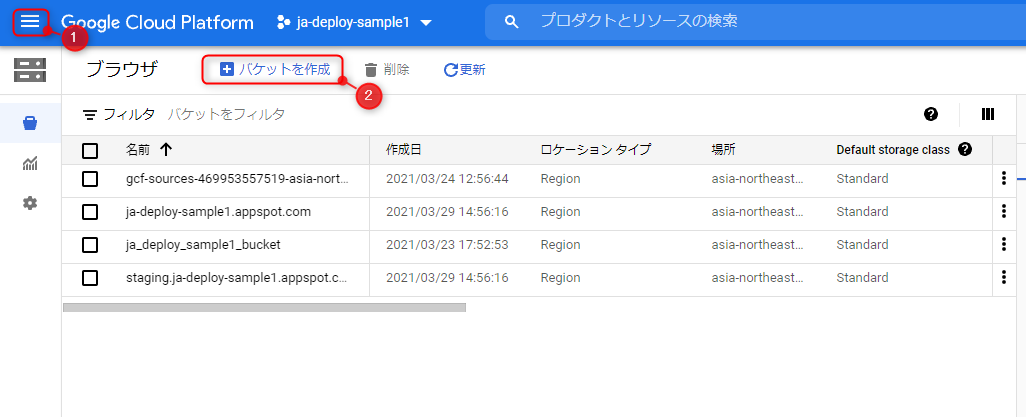This screenshot has height=417, width=1026.
Task: Click the 作成日 column header
Action: [403, 150]
